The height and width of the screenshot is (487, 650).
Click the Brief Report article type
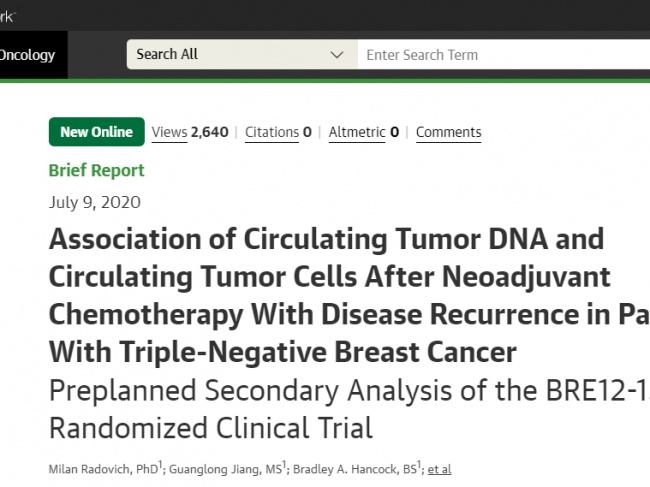(96, 170)
